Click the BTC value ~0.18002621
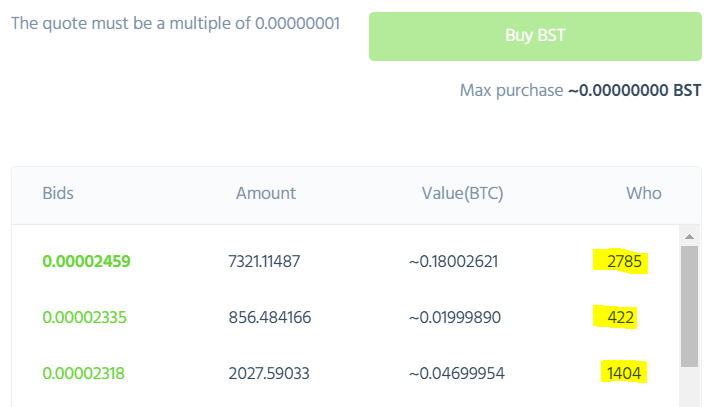The image size is (710, 407). pyautogui.click(x=453, y=262)
